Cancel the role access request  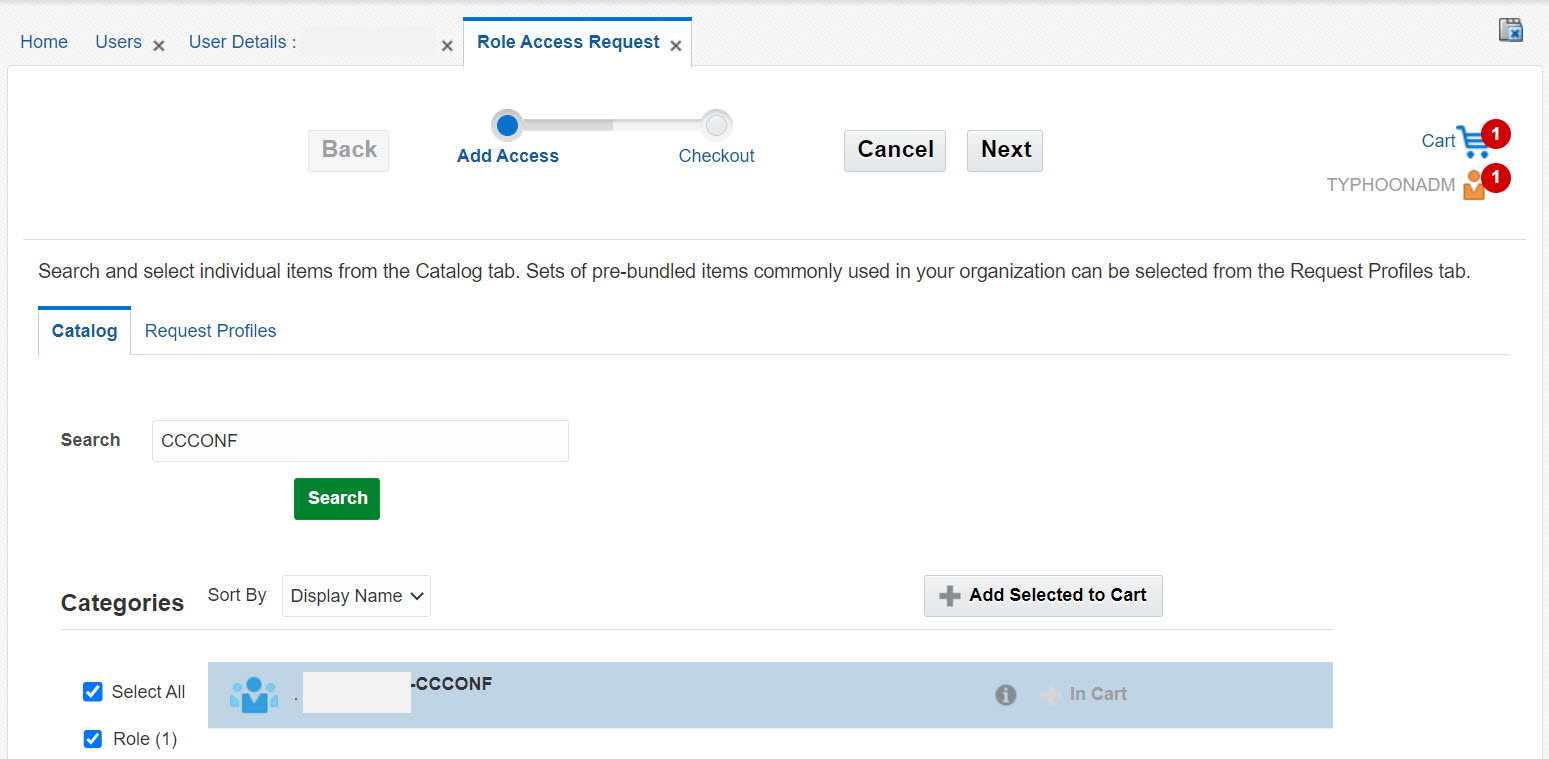[x=894, y=150]
